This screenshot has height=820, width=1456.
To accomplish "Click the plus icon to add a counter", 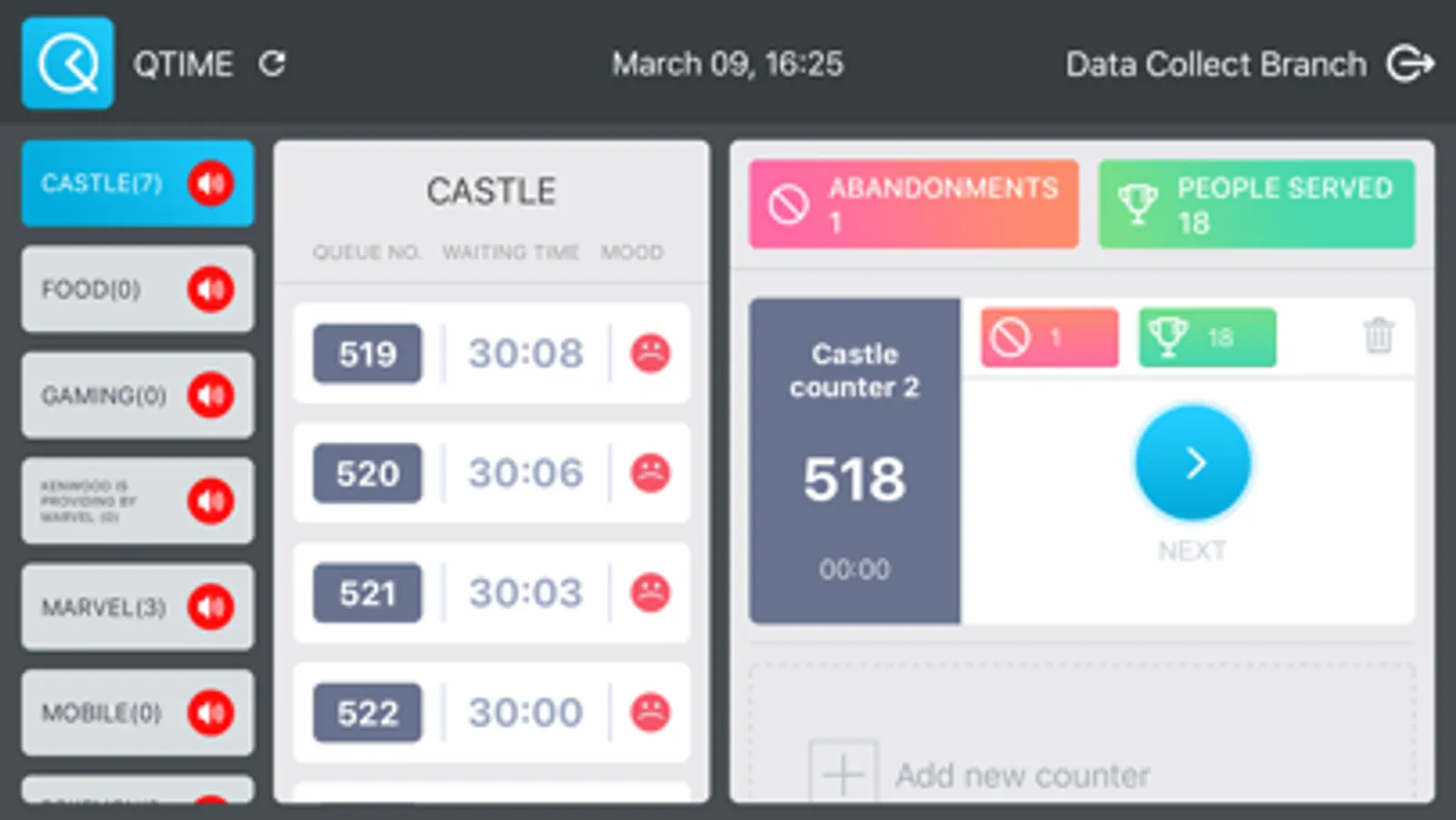I will click(x=843, y=774).
